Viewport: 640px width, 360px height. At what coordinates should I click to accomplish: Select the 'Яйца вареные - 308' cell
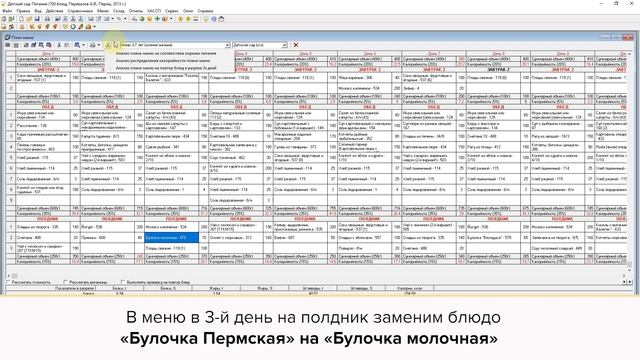click(365, 77)
